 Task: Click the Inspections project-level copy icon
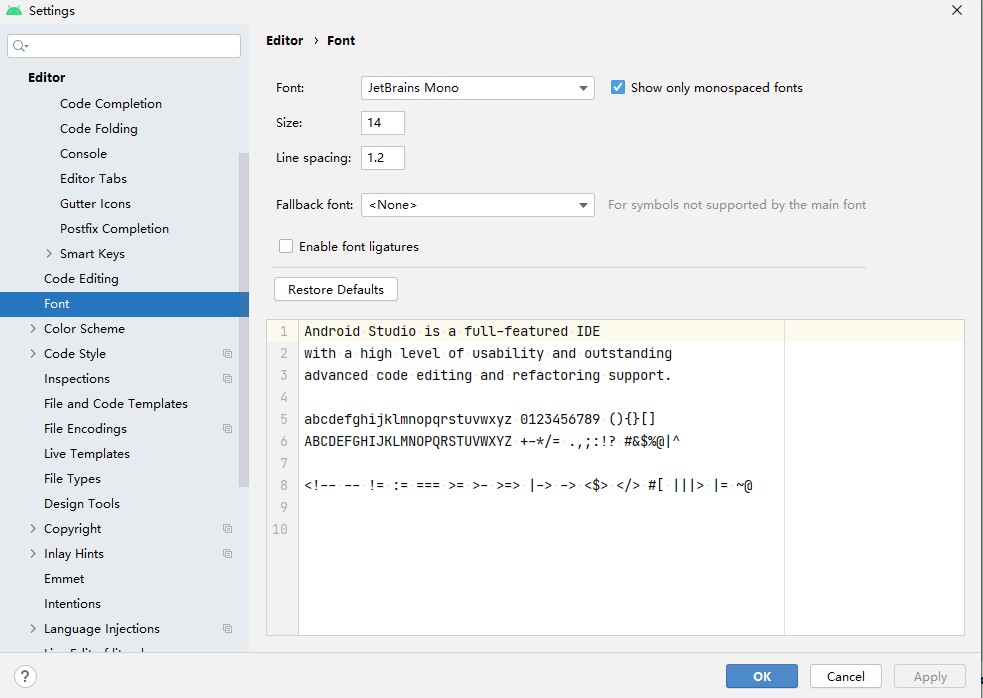pos(228,379)
